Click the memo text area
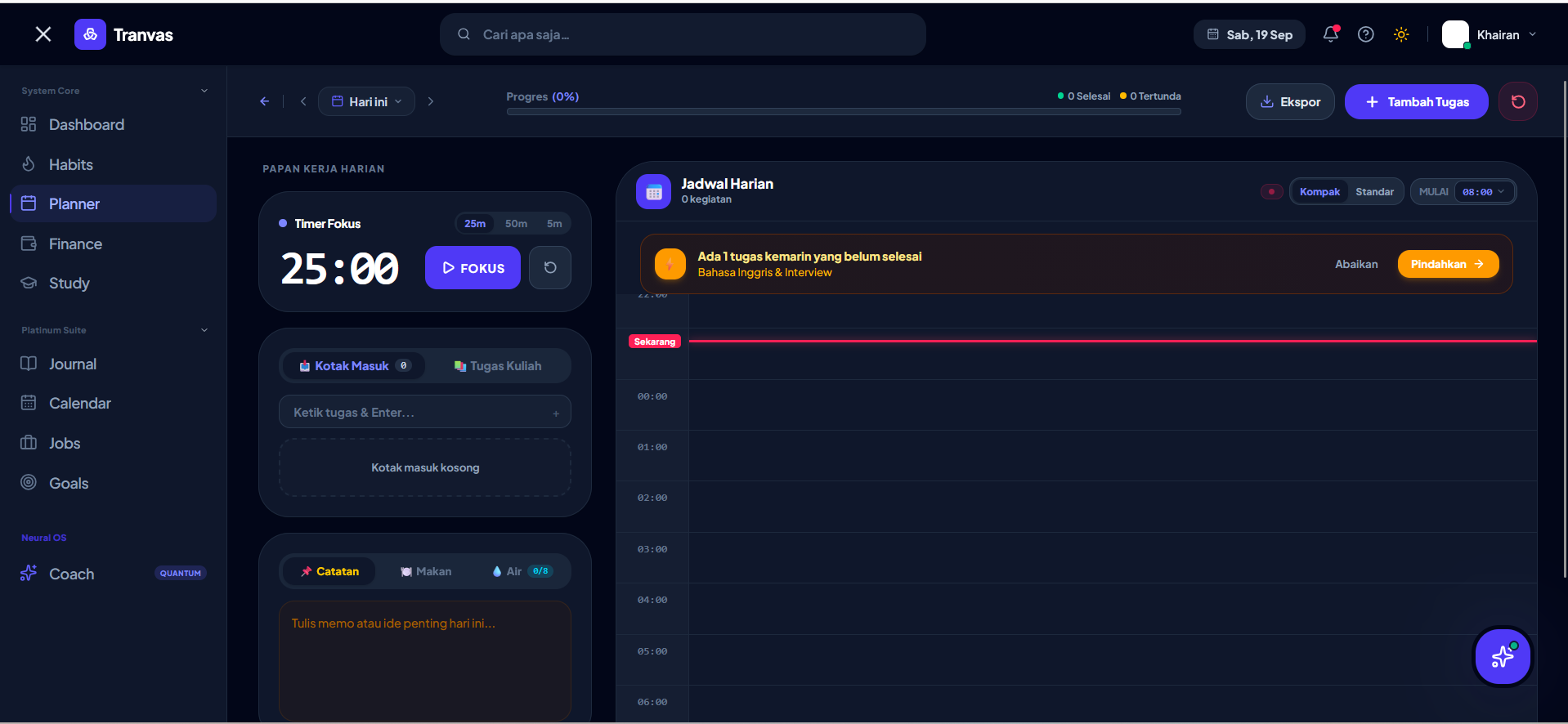The image size is (1568, 724). 425,661
